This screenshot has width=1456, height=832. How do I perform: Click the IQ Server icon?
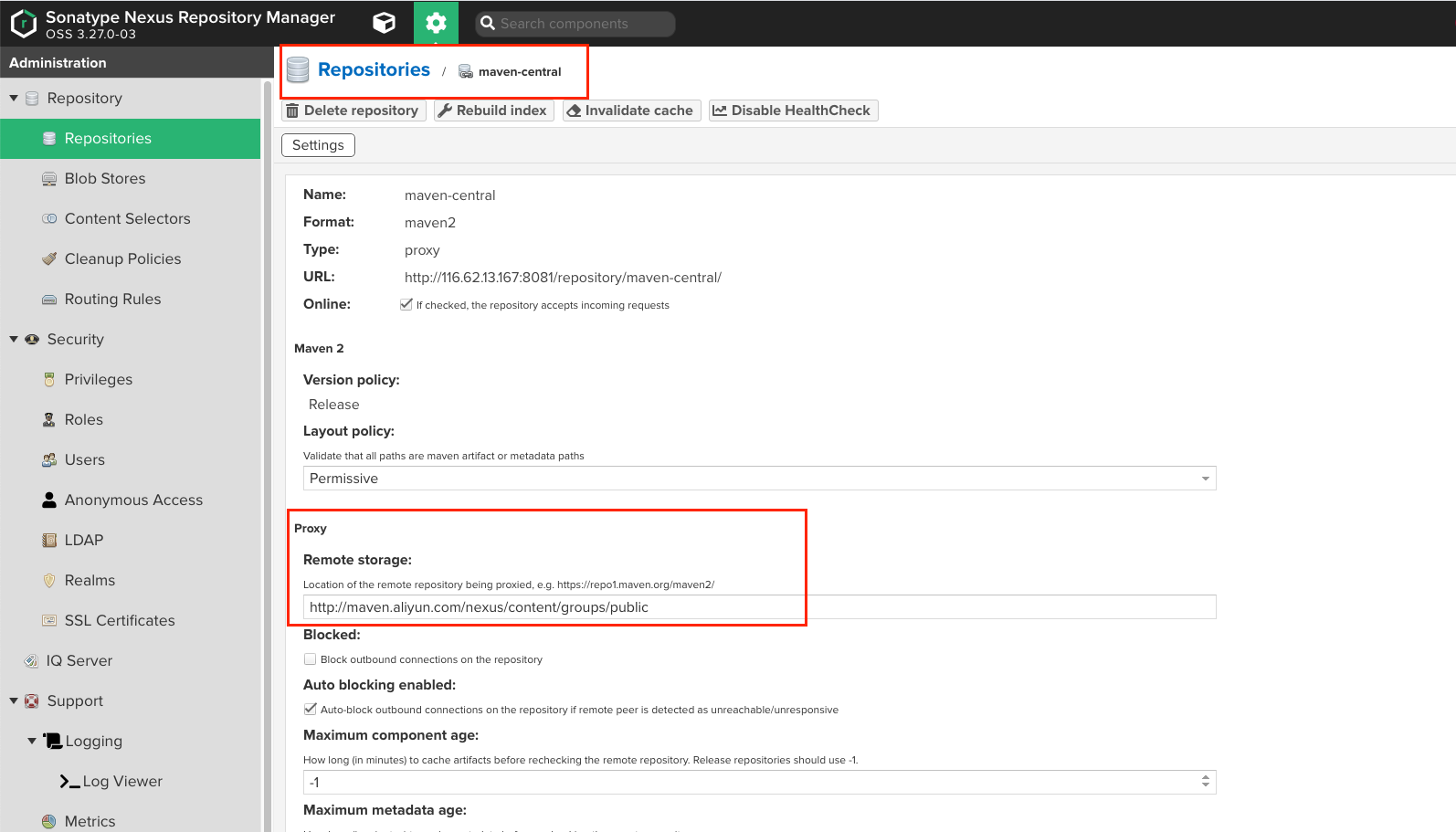coord(31,661)
